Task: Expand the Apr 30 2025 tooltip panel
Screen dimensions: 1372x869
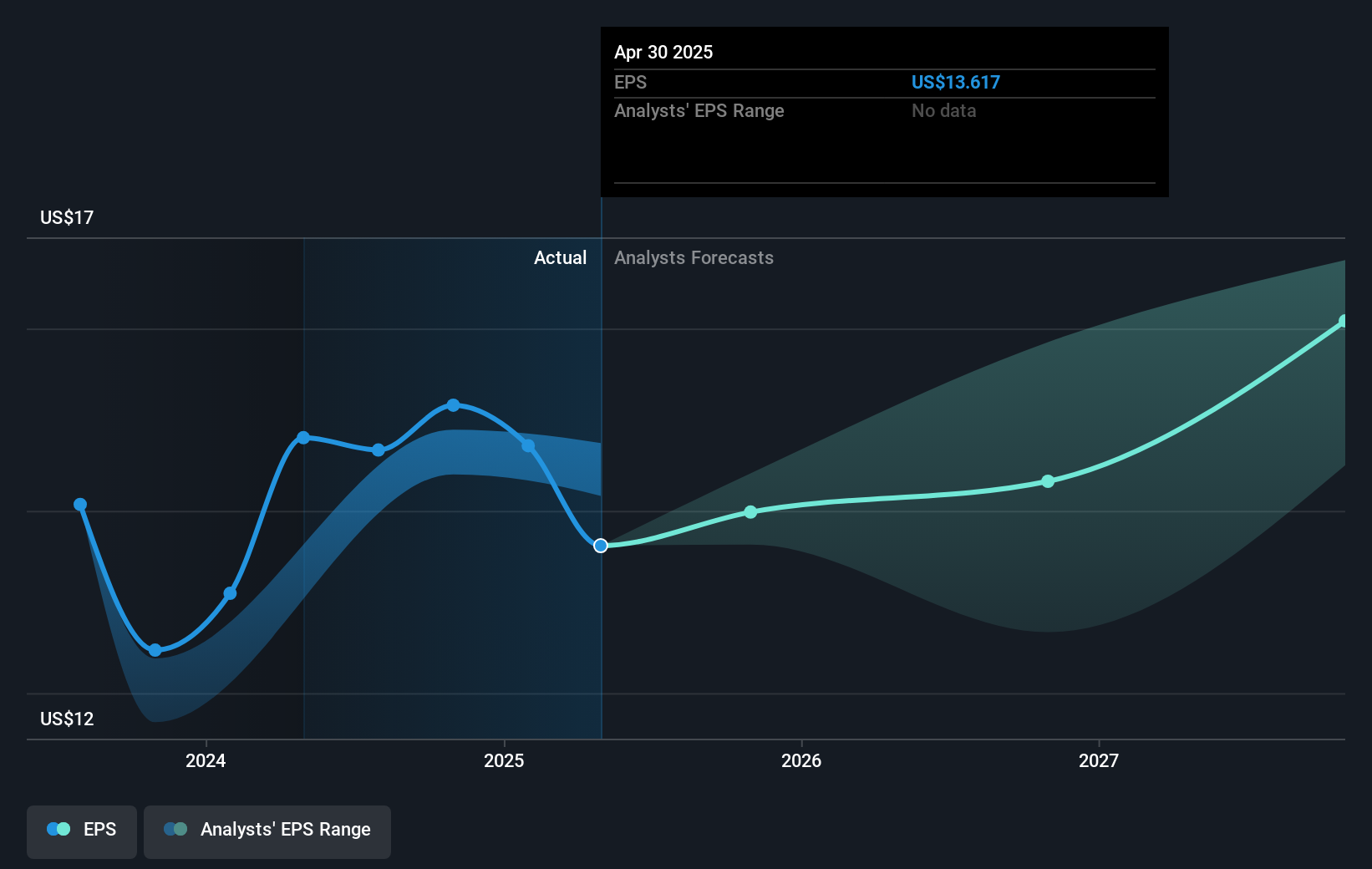Action: [663, 52]
